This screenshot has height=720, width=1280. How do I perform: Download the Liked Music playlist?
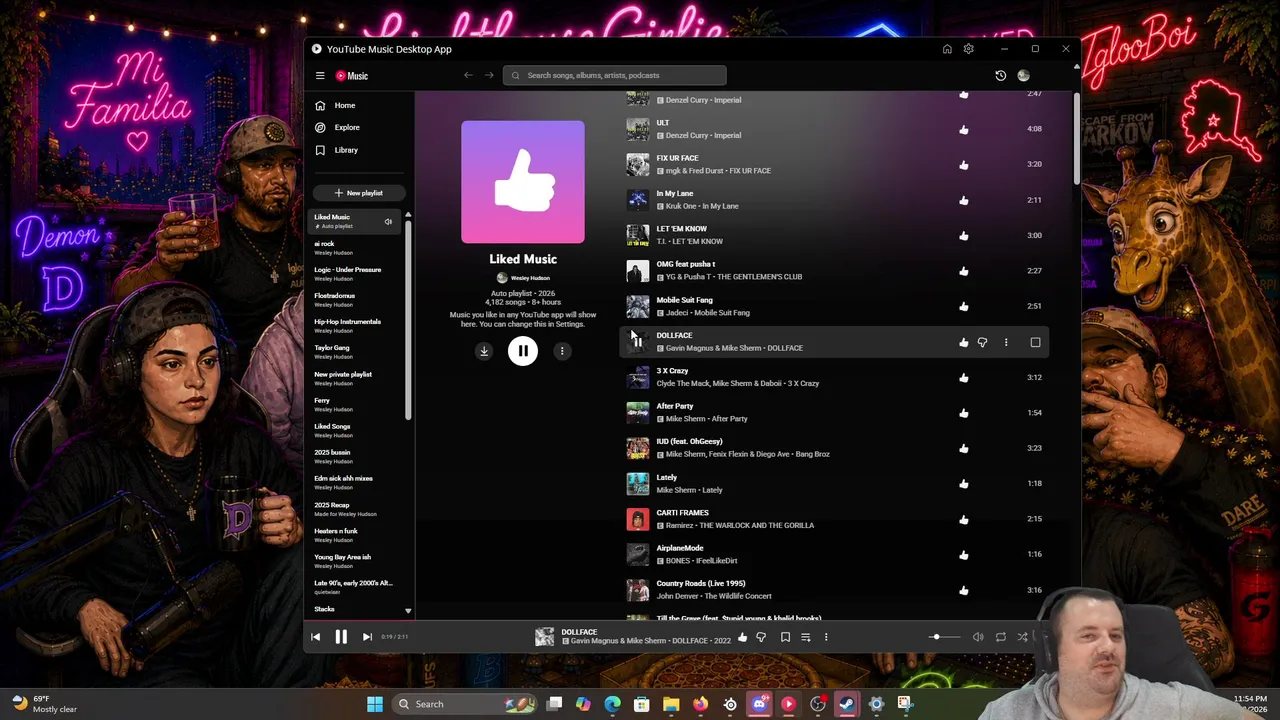click(484, 351)
